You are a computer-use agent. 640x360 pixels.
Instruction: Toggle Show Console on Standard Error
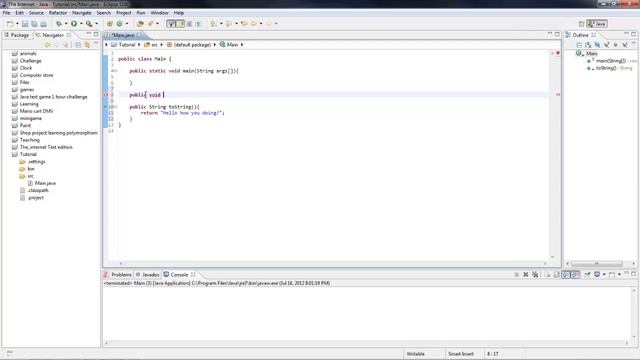575,274
